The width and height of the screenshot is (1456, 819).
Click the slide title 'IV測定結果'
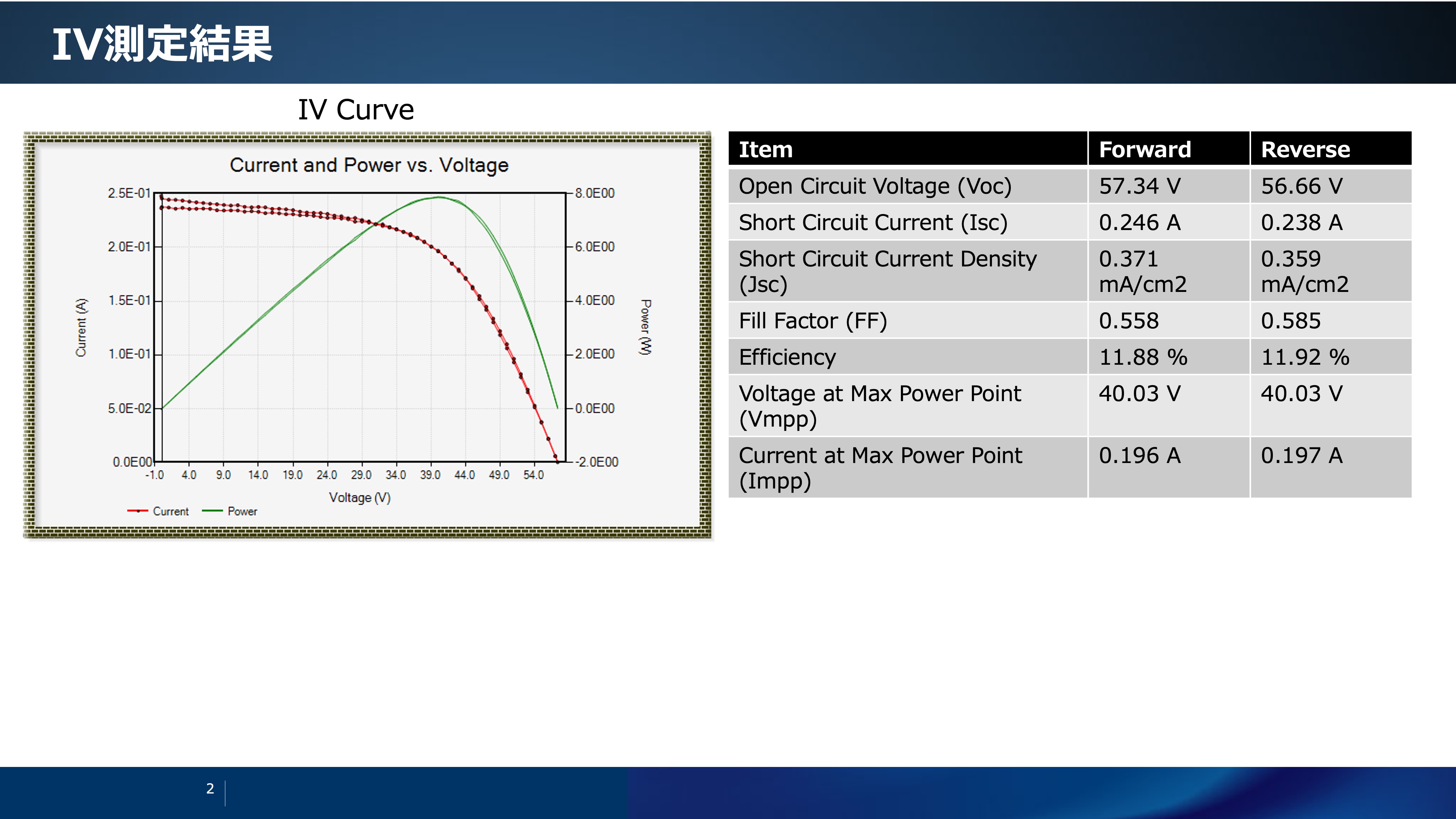[x=162, y=44]
